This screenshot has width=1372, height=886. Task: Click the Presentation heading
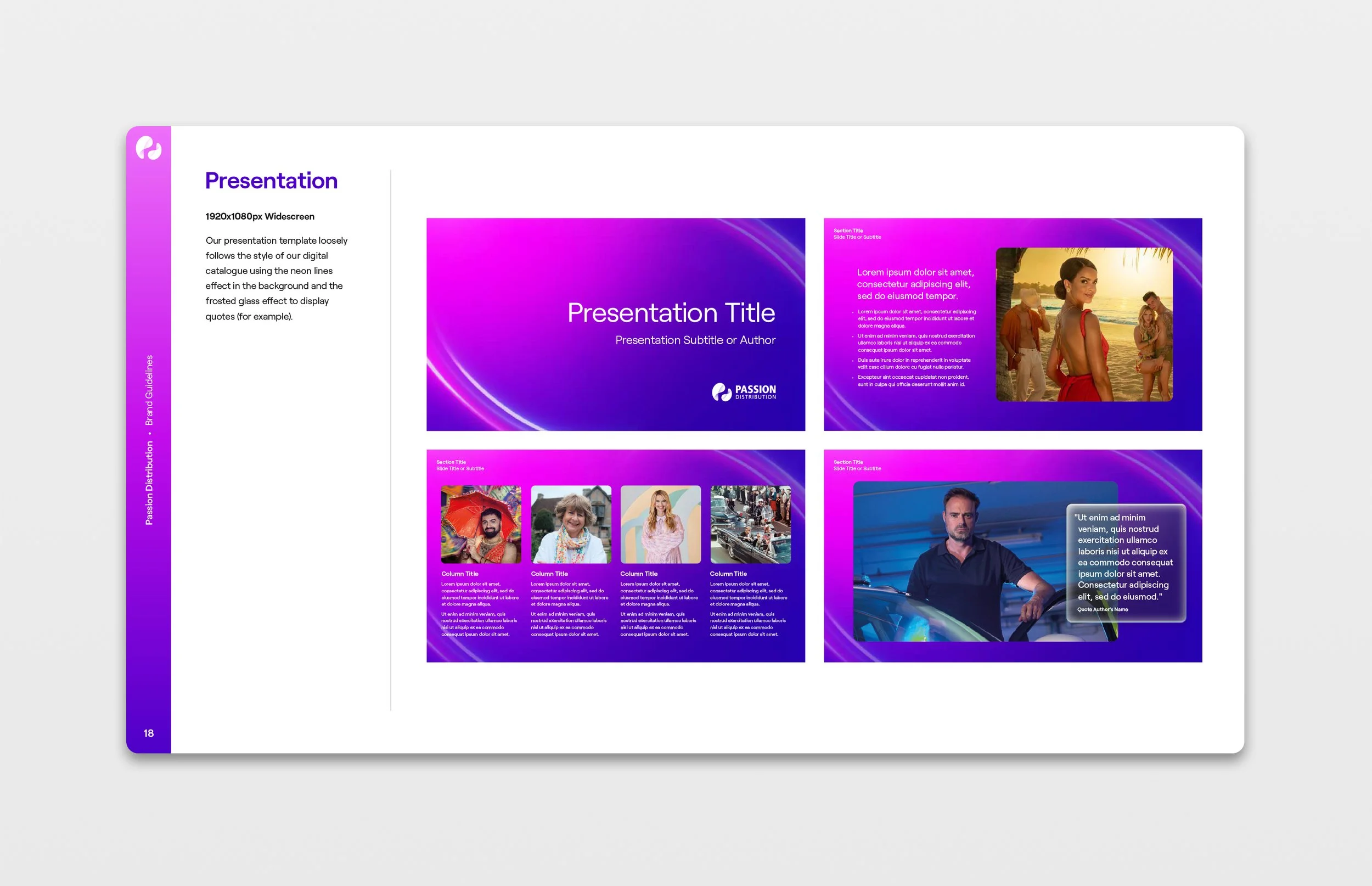[271, 180]
